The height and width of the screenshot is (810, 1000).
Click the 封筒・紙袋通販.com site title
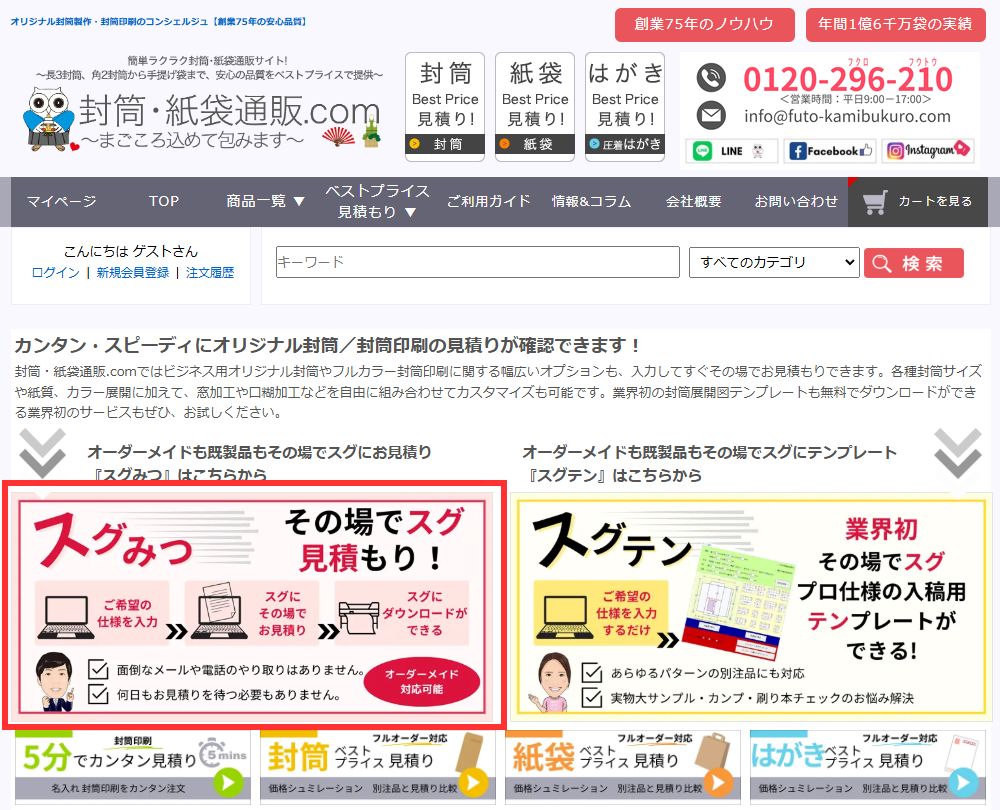229,112
